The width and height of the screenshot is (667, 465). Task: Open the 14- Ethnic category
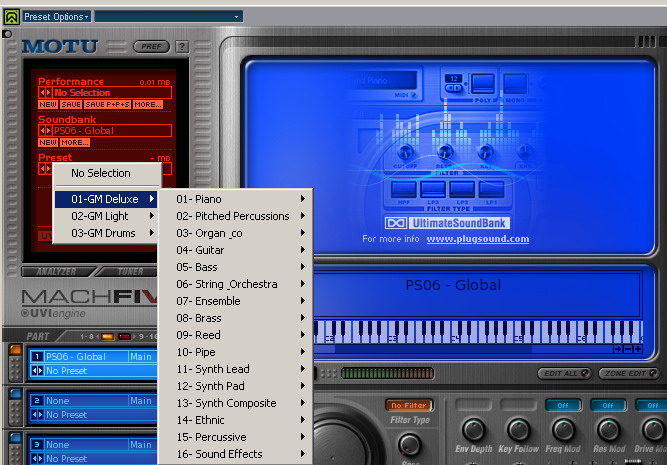[x=235, y=420]
